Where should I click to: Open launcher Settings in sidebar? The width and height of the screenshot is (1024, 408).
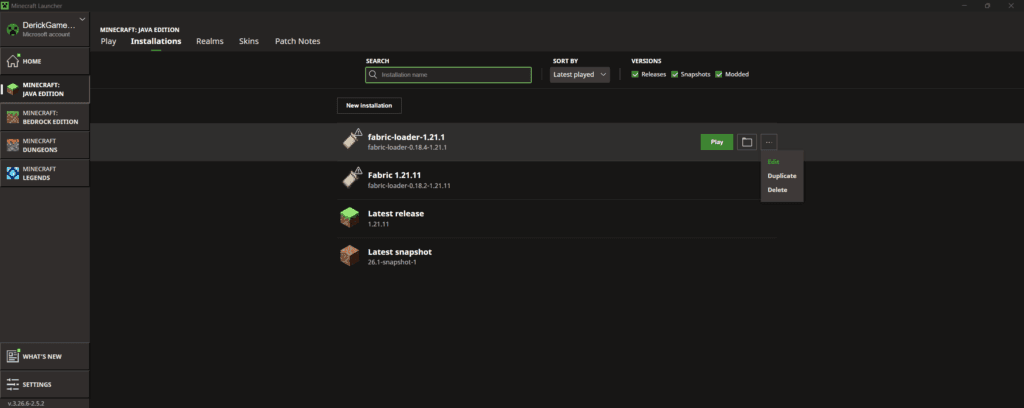click(x=45, y=384)
